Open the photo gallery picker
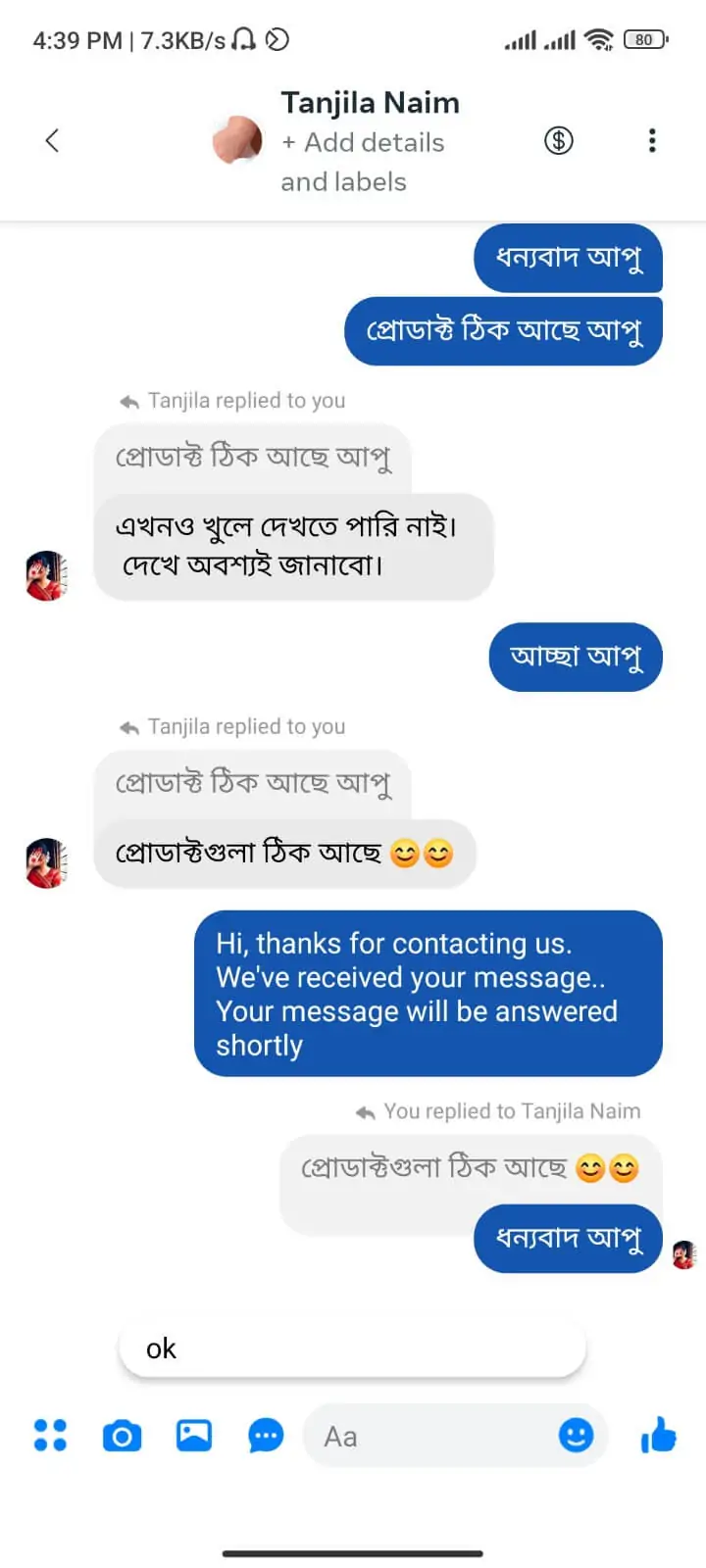Viewport: 706px width, 1568px height. coord(194,1436)
